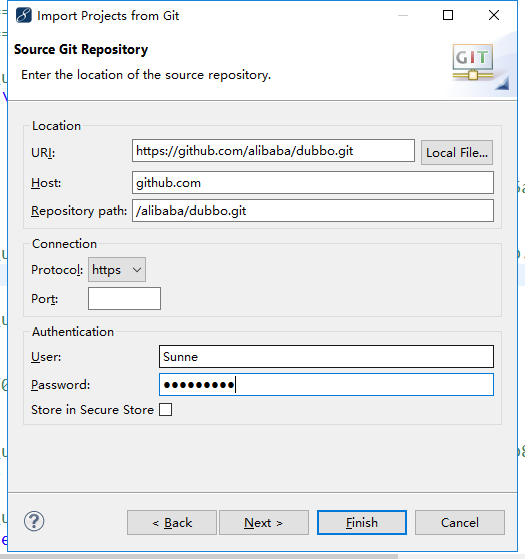
Task: Focus the User field containing Sunne
Action: tap(326, 357)
